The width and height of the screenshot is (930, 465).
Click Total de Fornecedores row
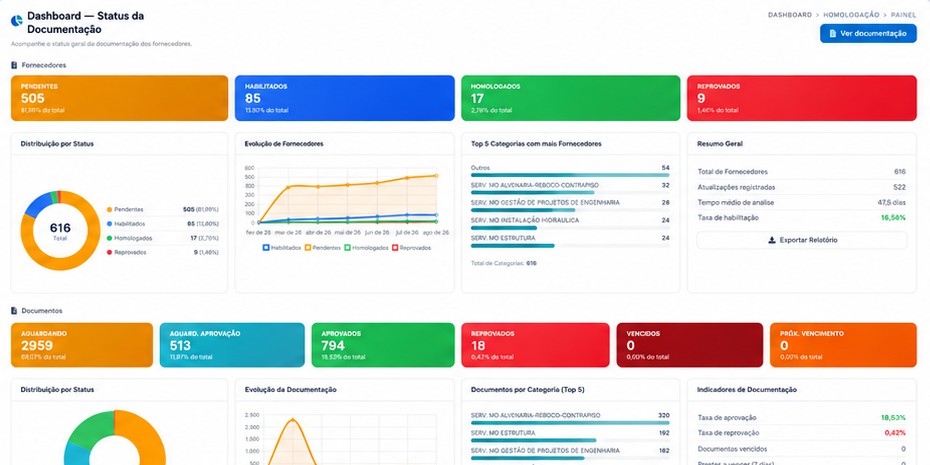pyautogui.click(x=801, y=171)
